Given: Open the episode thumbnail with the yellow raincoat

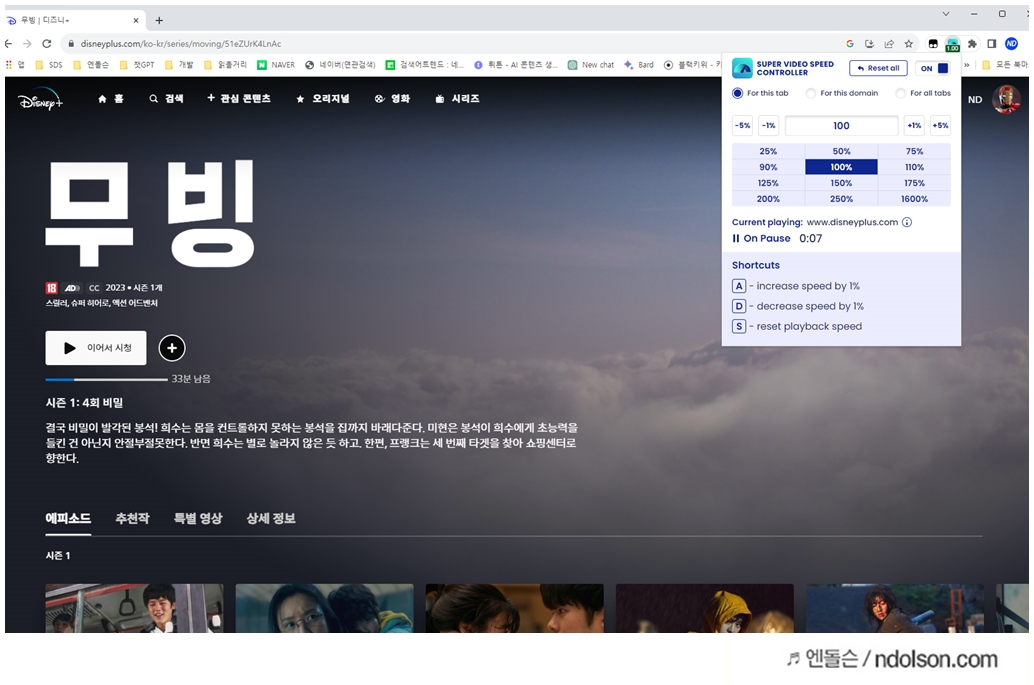Looking at the screenshot, I should click(x=705, y=608).
